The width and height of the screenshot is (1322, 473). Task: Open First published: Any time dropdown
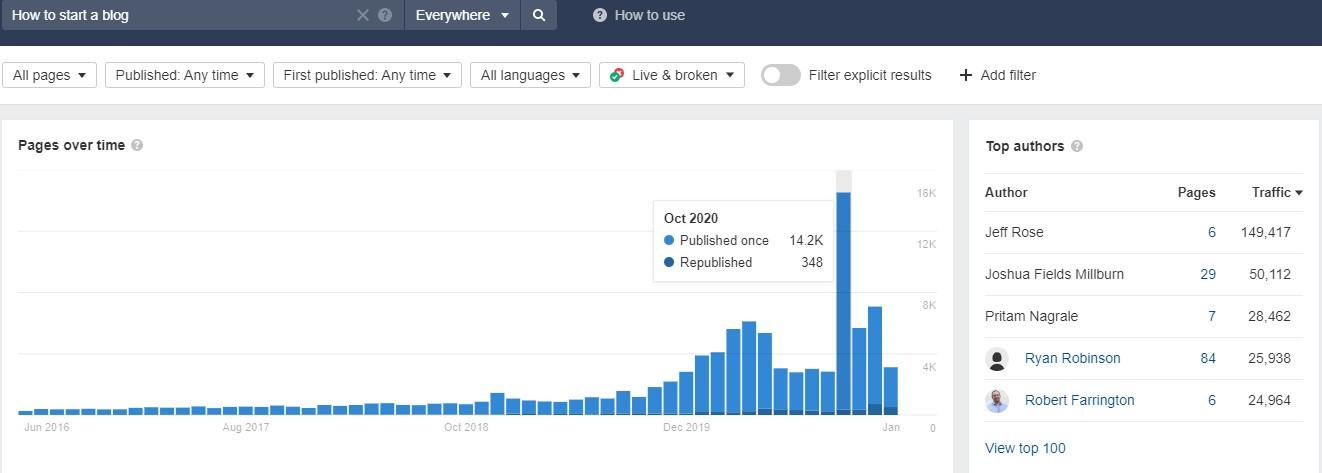[x=366, y=75]
